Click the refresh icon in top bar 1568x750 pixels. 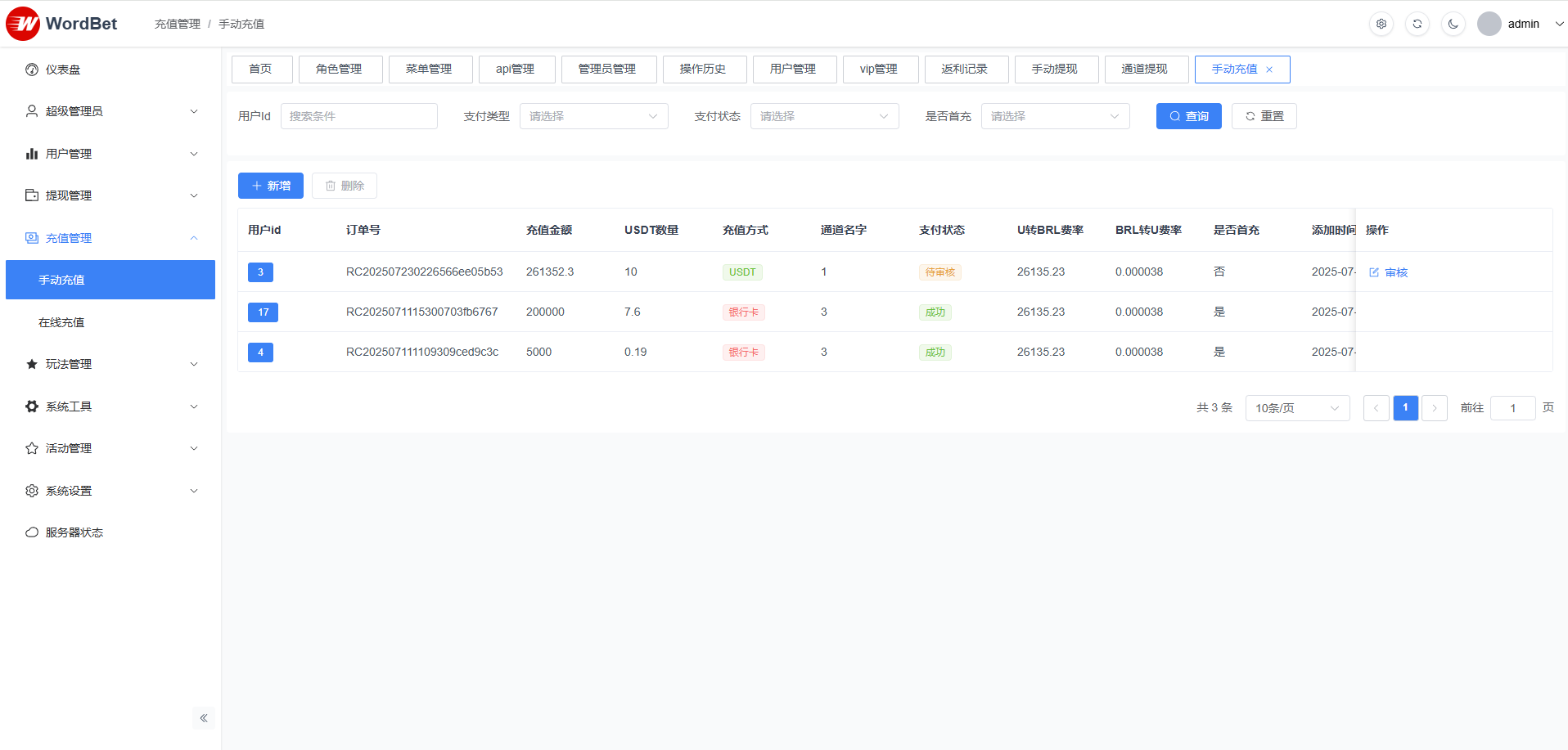coord(1417,24)
